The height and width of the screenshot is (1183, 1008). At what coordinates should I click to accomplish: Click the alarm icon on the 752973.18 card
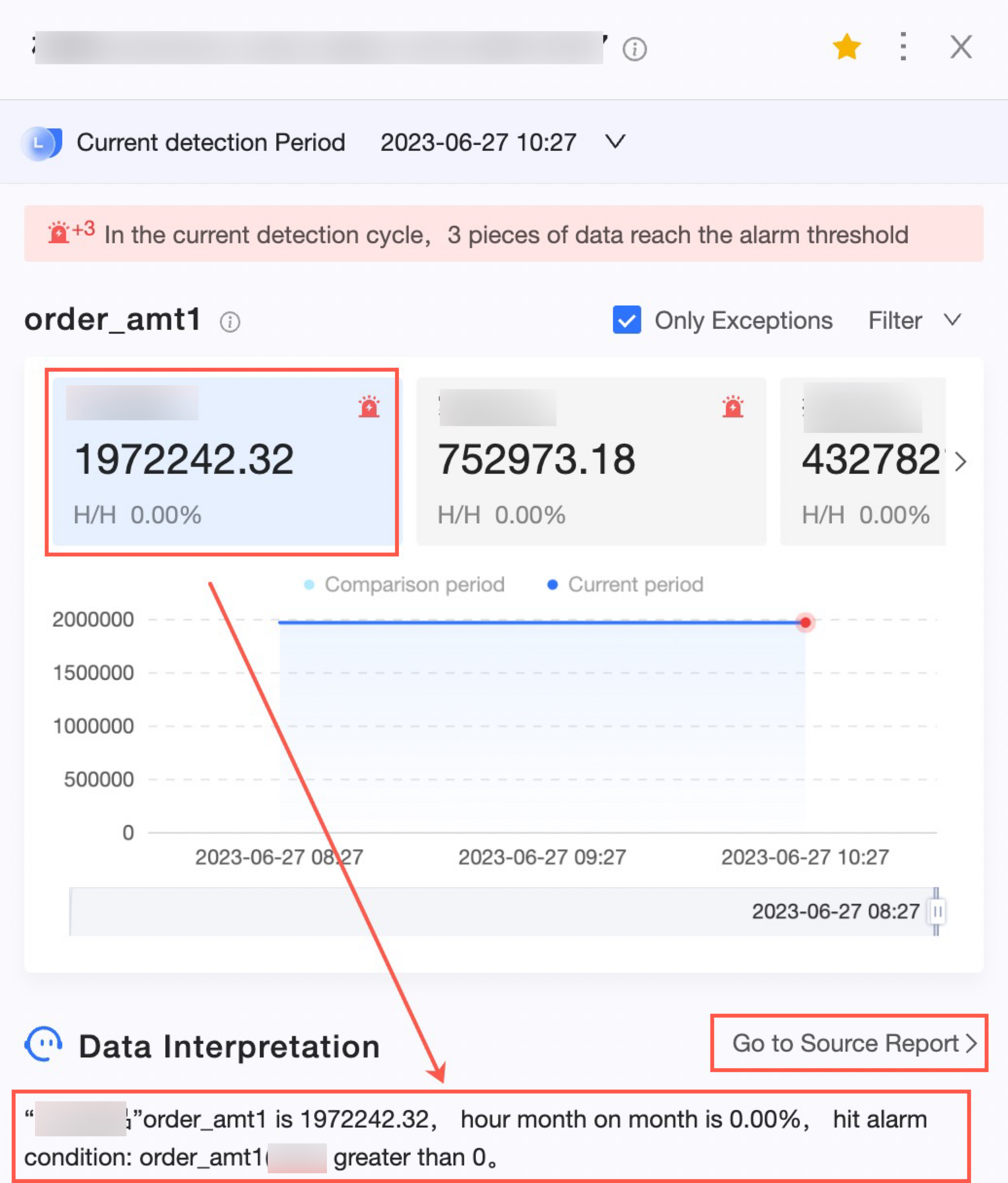(x=732, y=407)
